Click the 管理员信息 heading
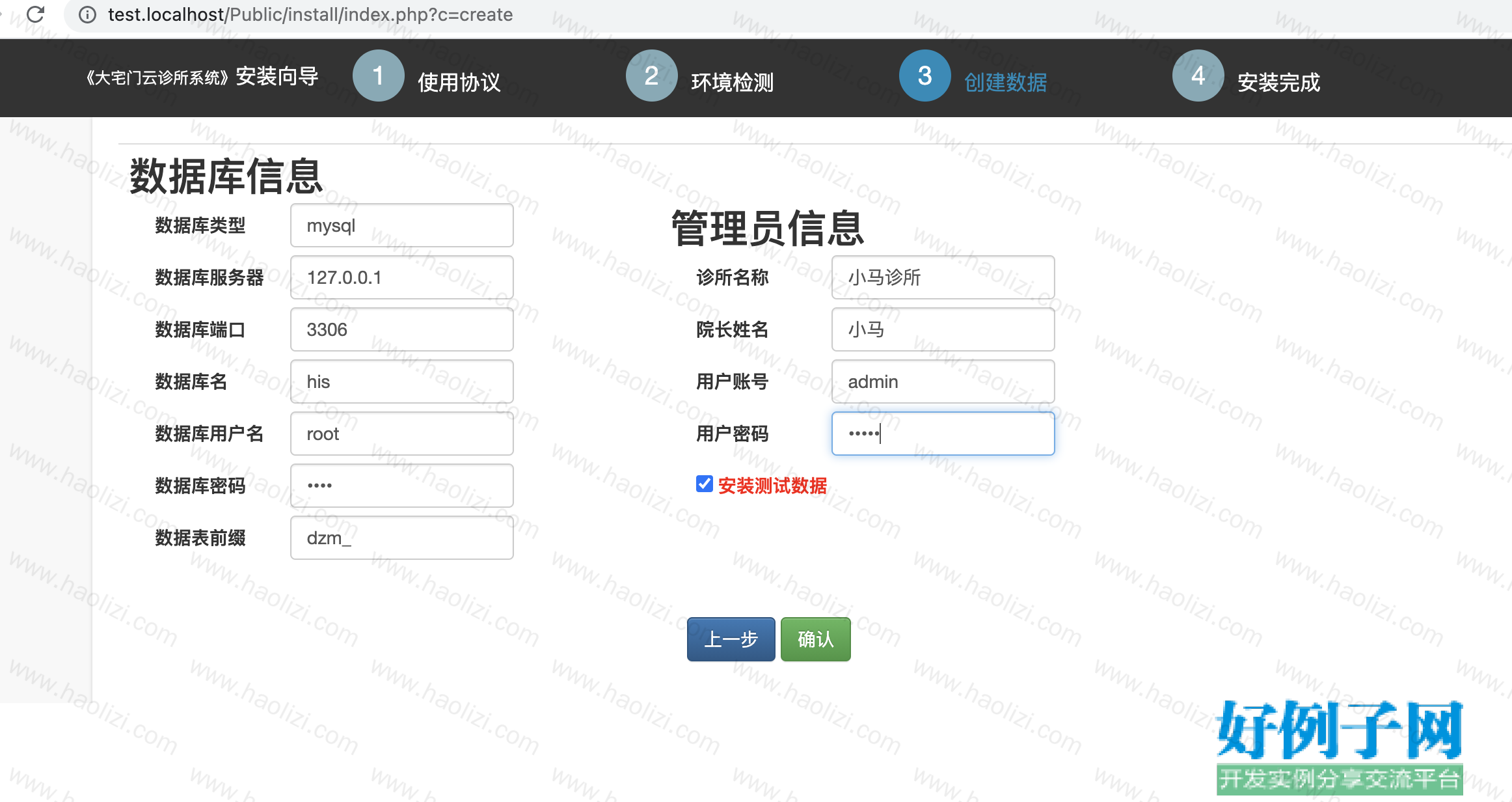 point(768,228)
